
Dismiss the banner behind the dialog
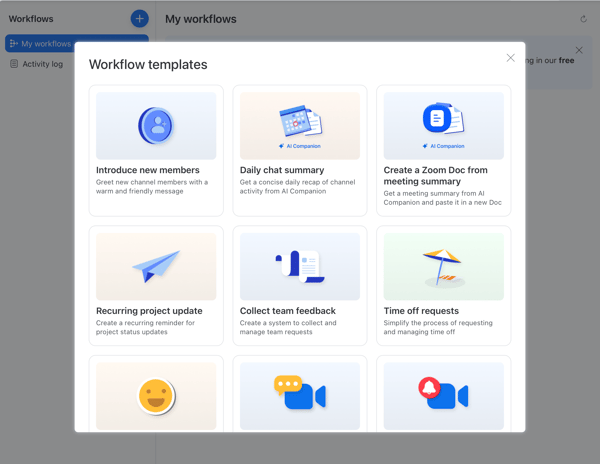[x=579, y=50]
